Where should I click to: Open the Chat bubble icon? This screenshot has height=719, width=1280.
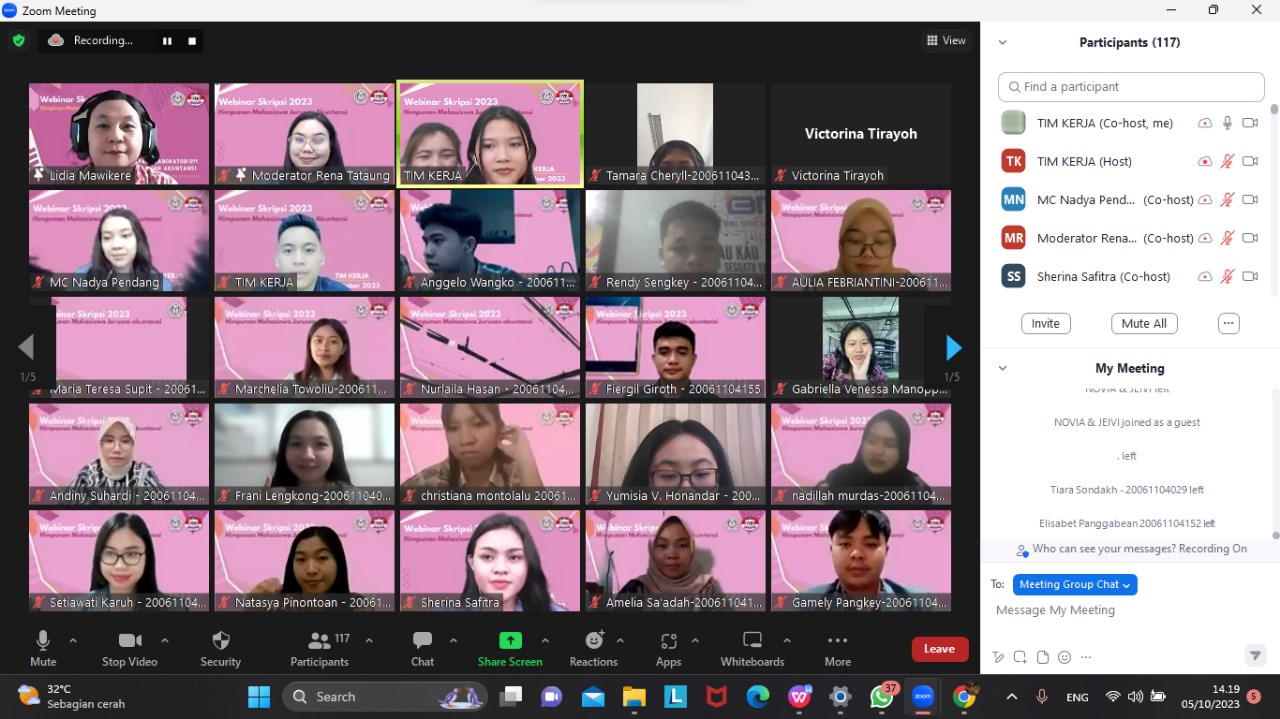tap(422, 641)
